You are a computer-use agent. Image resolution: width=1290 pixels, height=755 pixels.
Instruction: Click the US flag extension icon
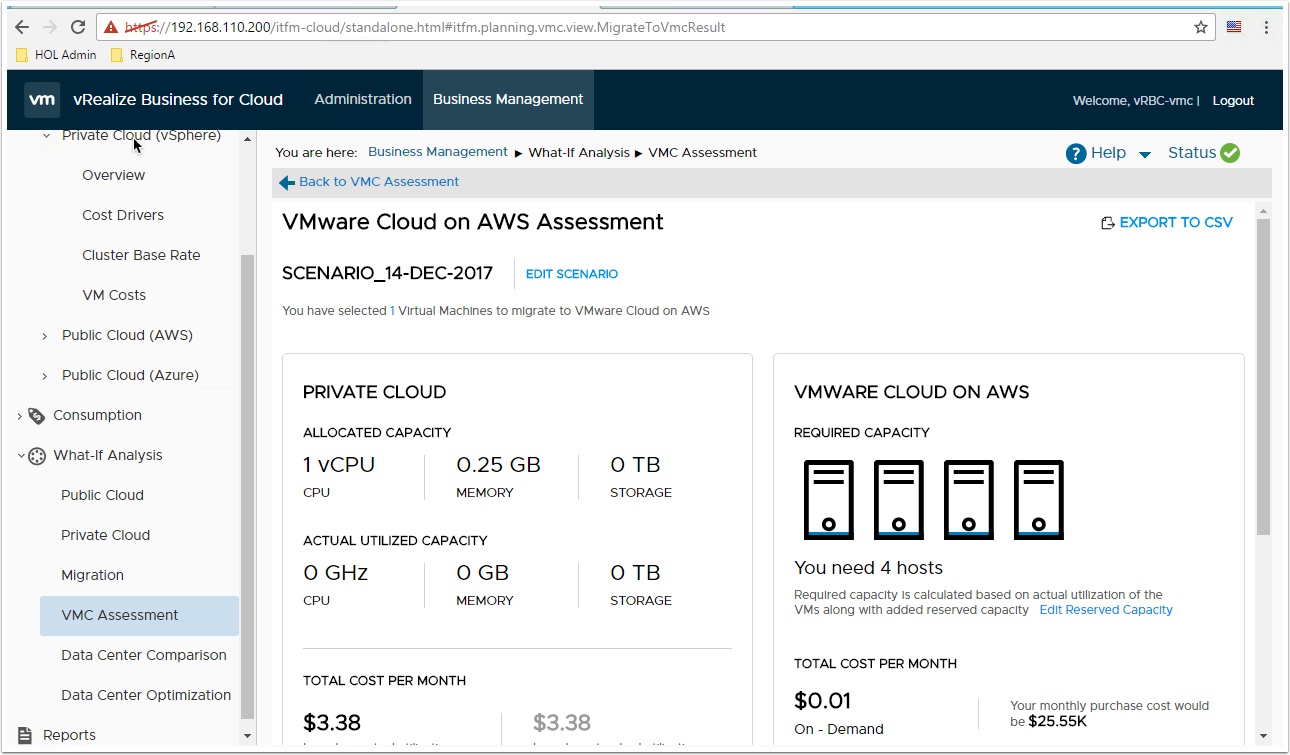(x=1234, y=27)
